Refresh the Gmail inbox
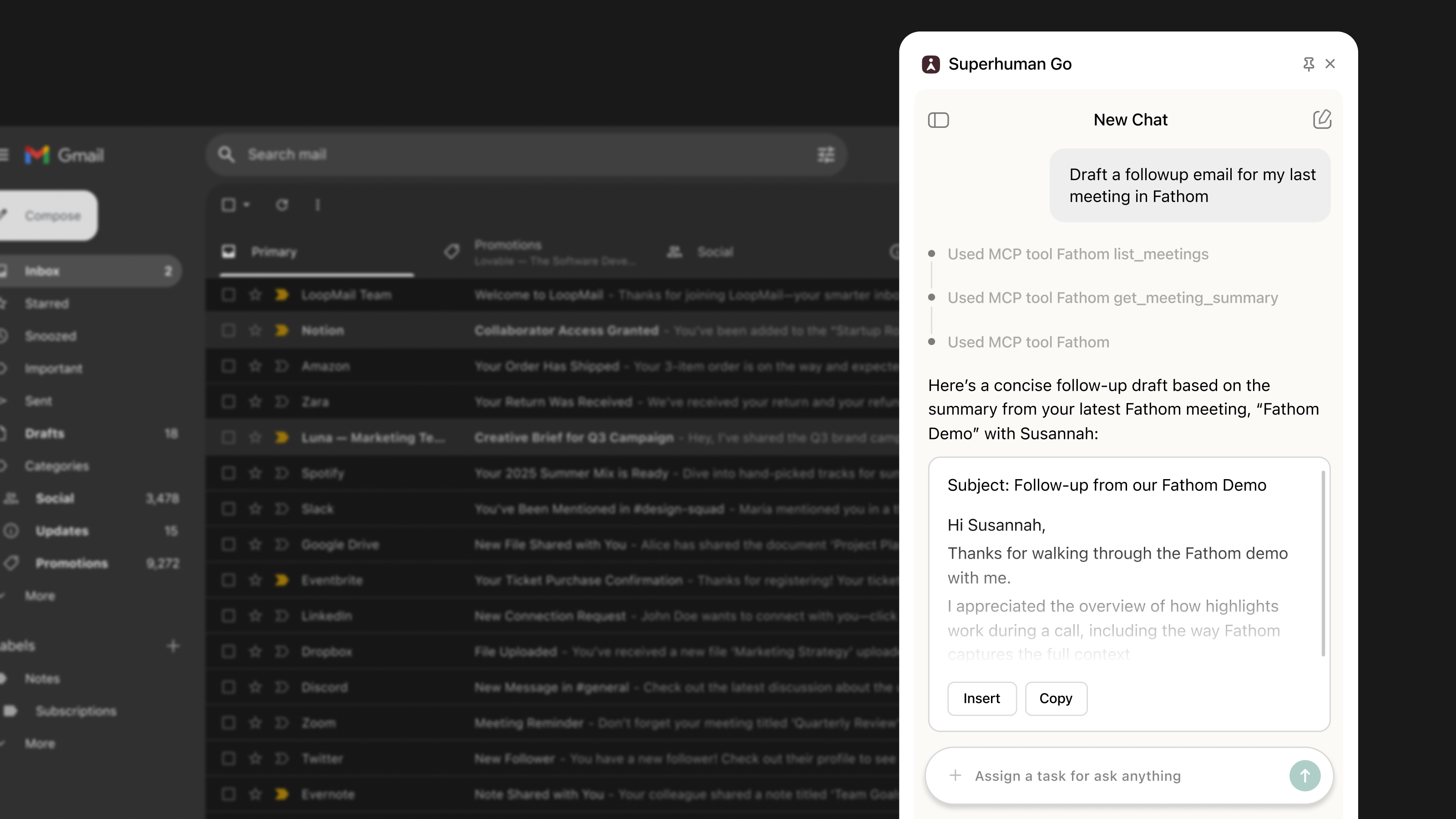This screenshot has height=819, width=1456. [x=282, y=205]
